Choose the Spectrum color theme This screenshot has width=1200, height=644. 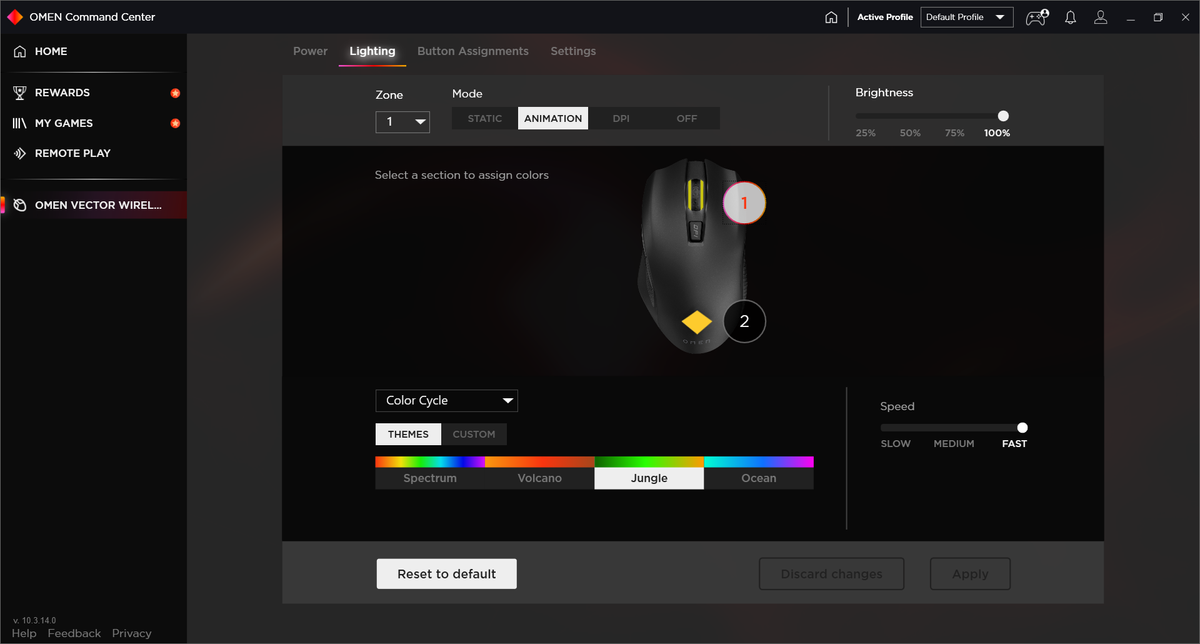(x=430, y=473)
